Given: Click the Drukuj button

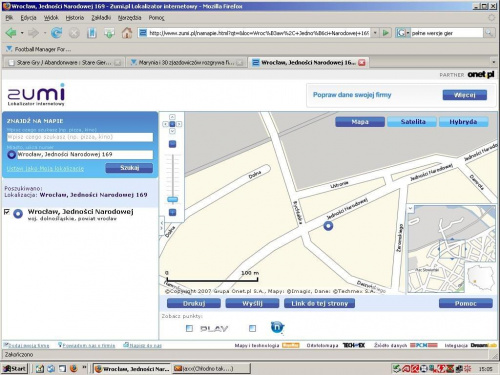Looking at the screenshot, I should tap(194, 303).
